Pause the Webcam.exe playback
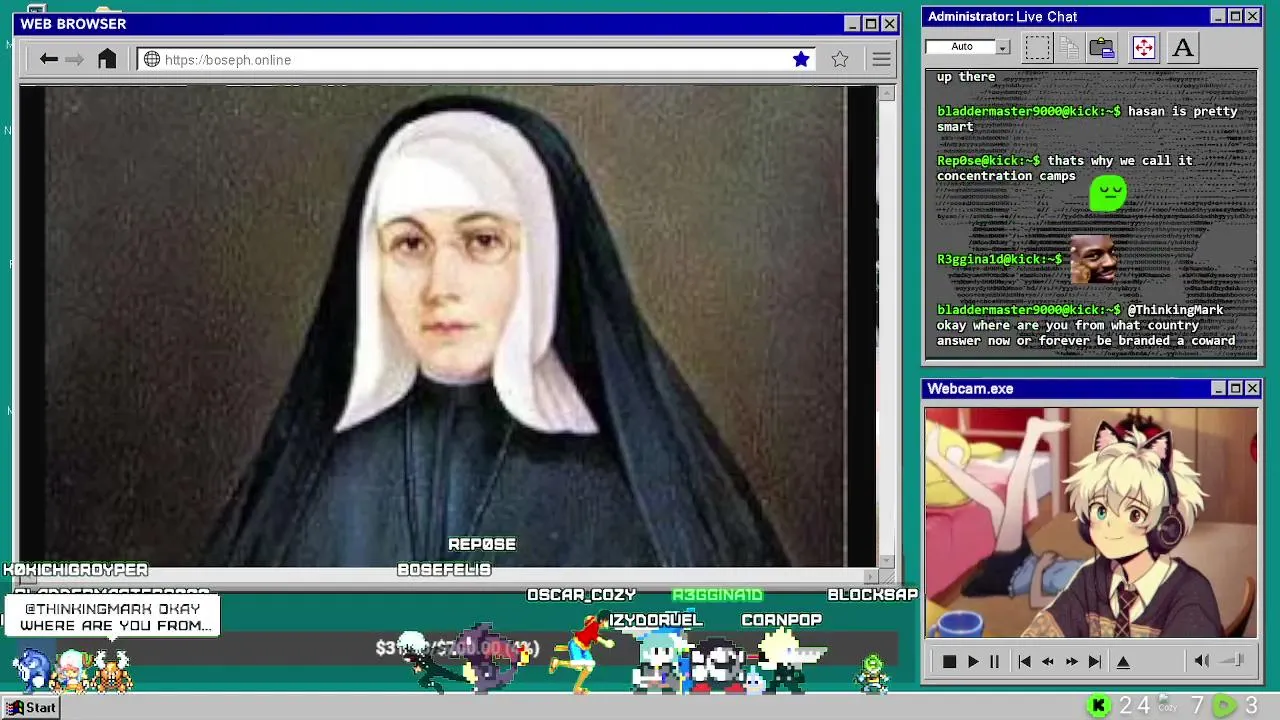This screenshot has height=720, width=1280. pyautogui.click(x=994, y=662)
